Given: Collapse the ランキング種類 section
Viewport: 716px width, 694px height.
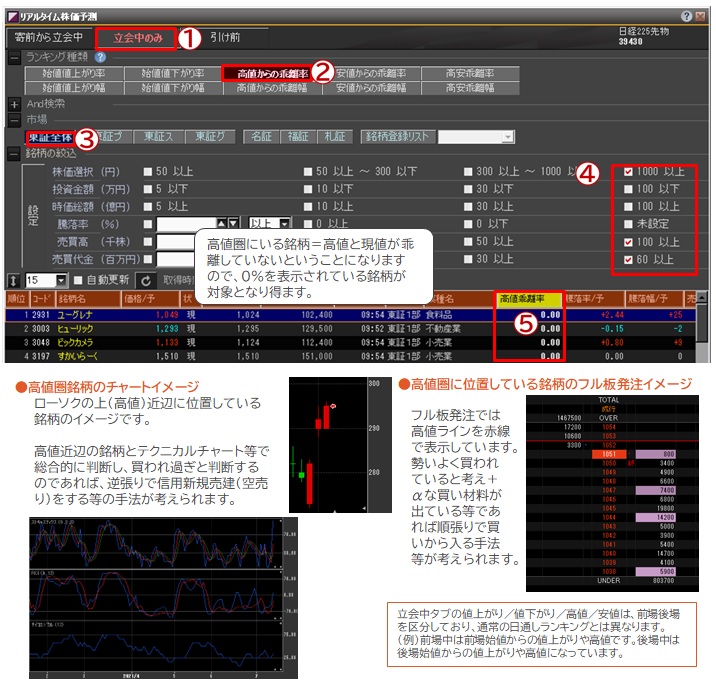Looking at the screenshot, I should (15, 58).
